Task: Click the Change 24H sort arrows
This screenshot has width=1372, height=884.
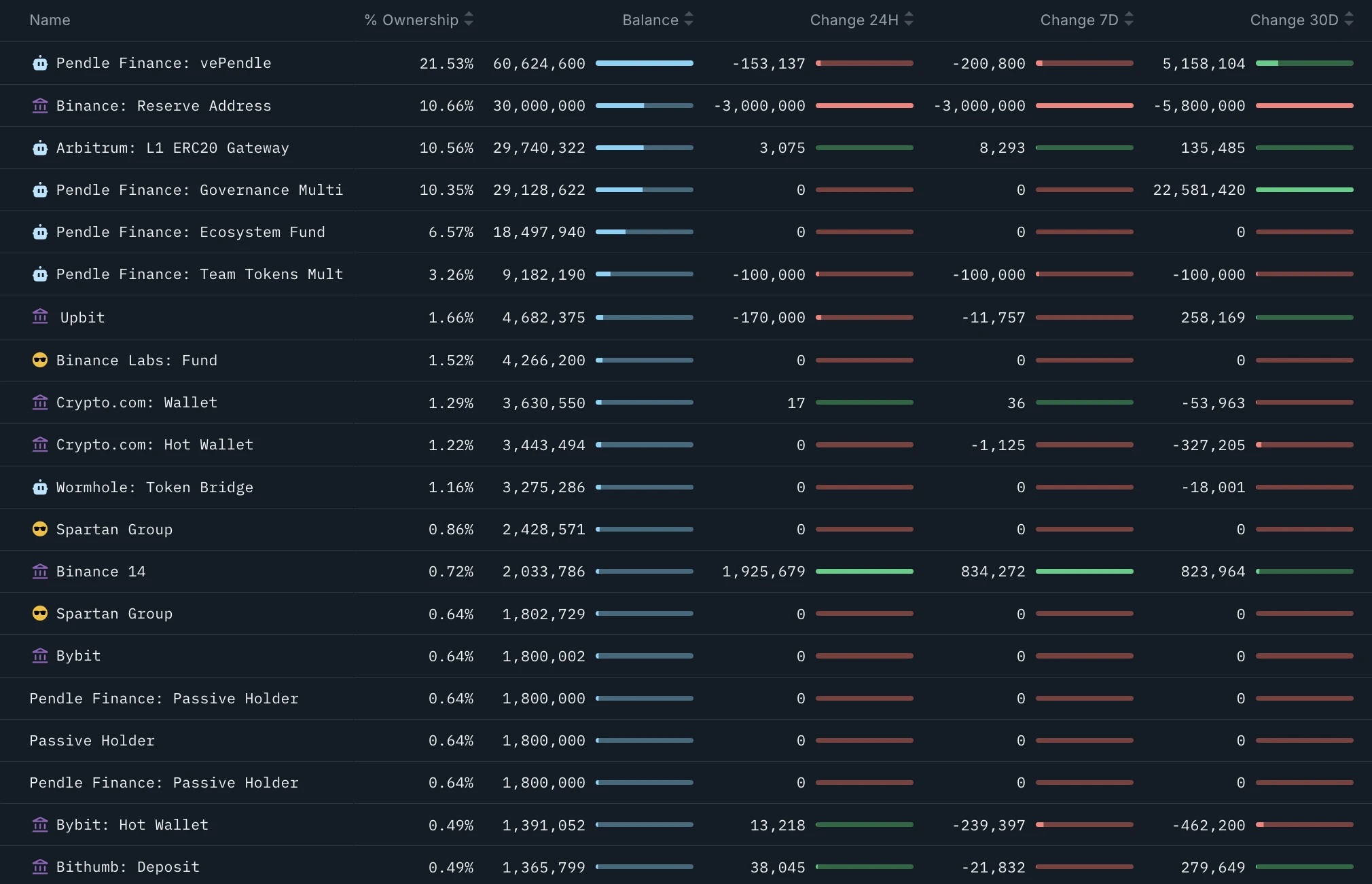Action: pos(909,20)
